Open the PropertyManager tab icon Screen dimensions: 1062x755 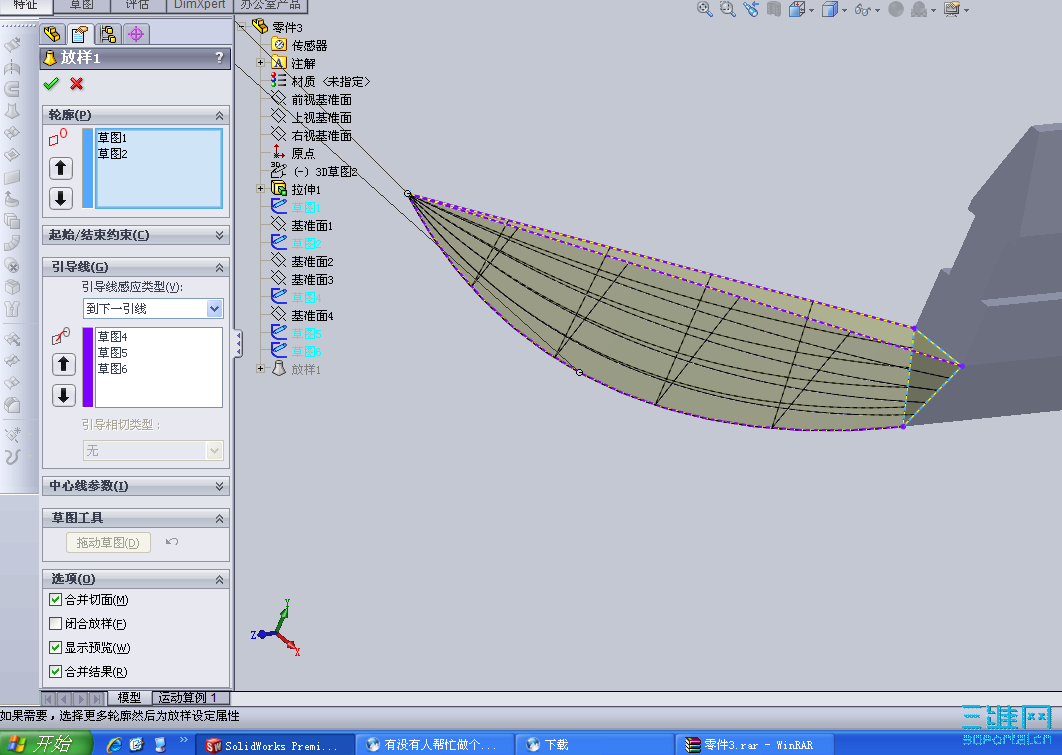80,34
